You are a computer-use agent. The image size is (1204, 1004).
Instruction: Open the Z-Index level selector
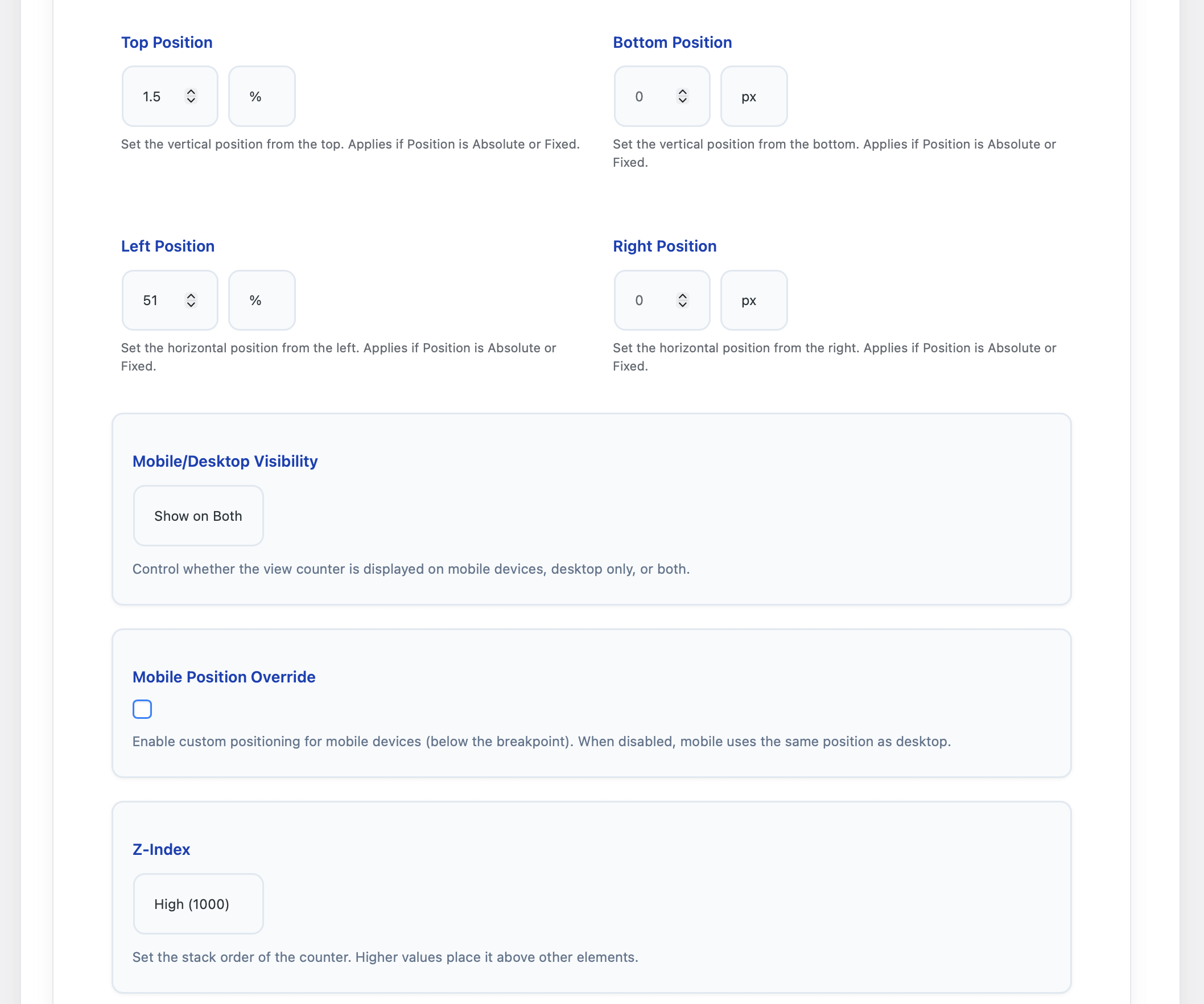coord(198,904)
